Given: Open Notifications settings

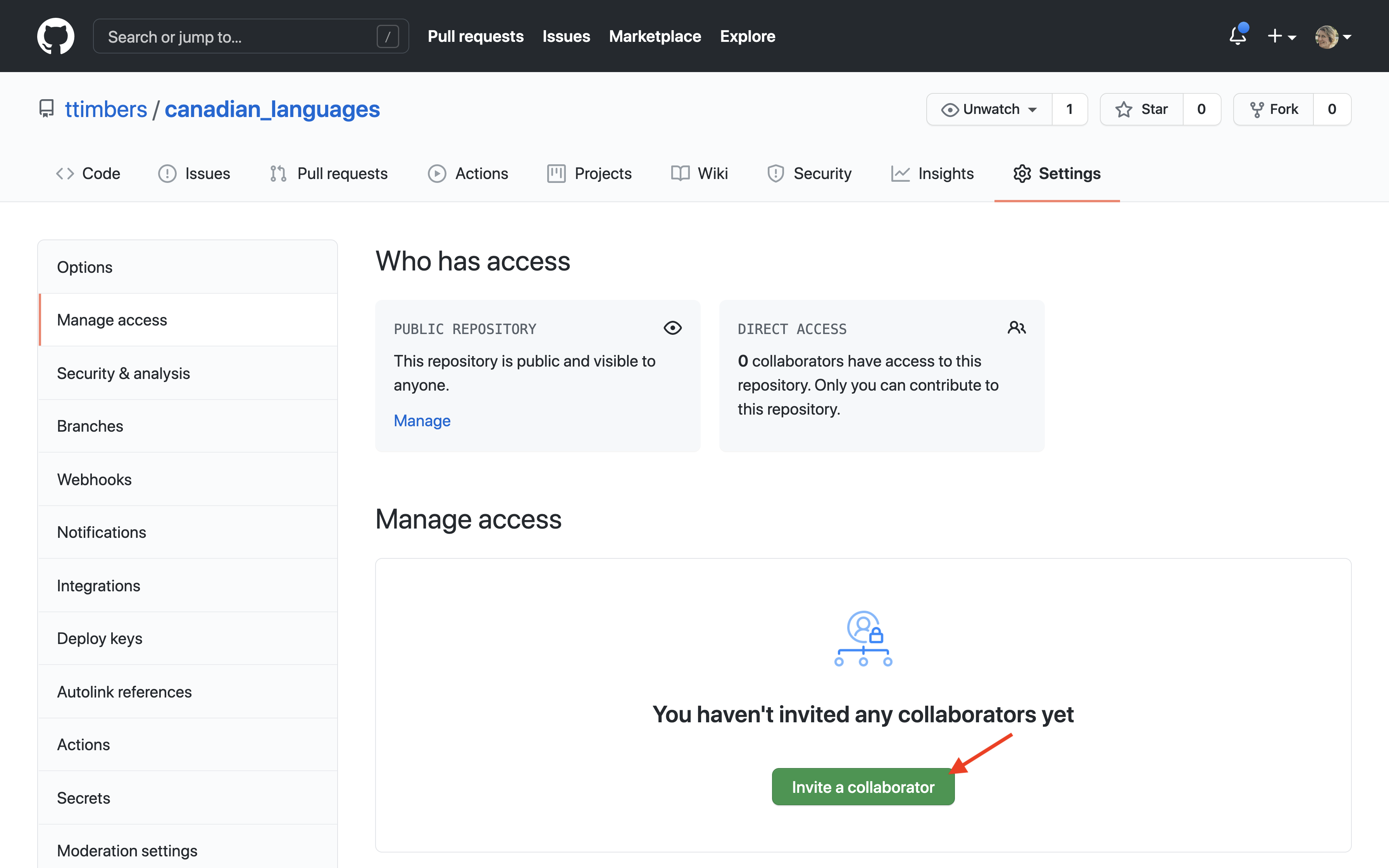Looking at the screenshot, I should tap(188, 532).
